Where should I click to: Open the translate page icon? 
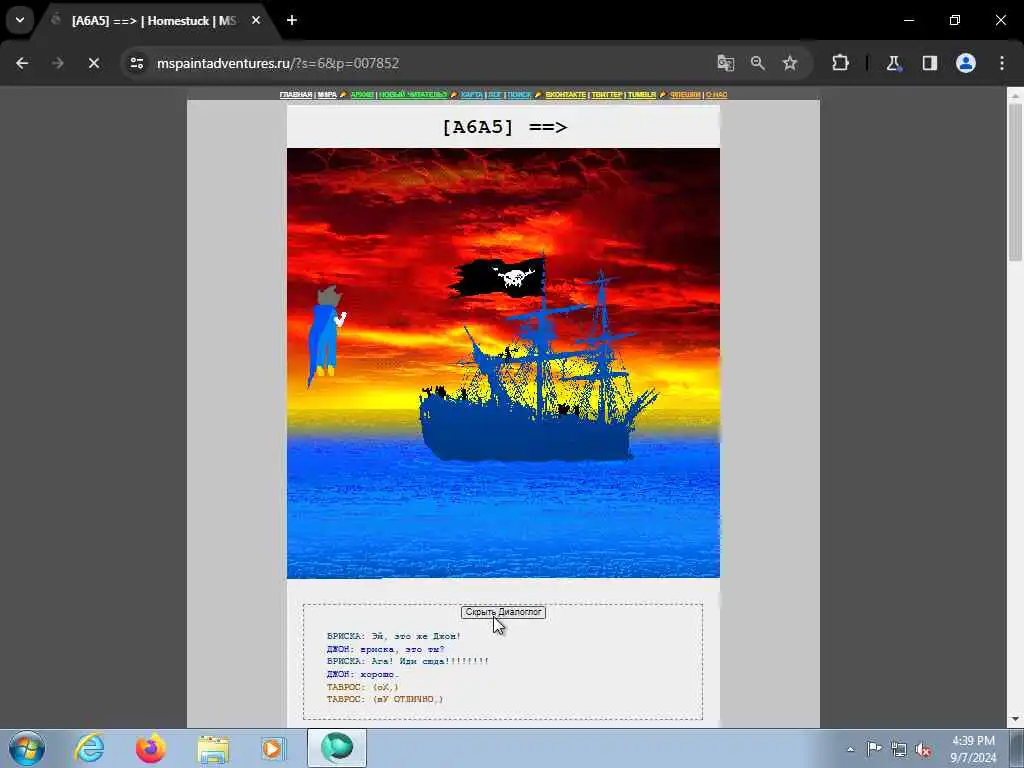(x=726, y=63)
